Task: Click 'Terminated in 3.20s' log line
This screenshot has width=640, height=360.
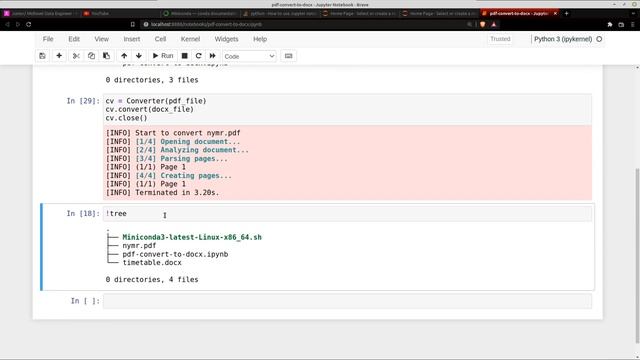Action: click(162, 193)
